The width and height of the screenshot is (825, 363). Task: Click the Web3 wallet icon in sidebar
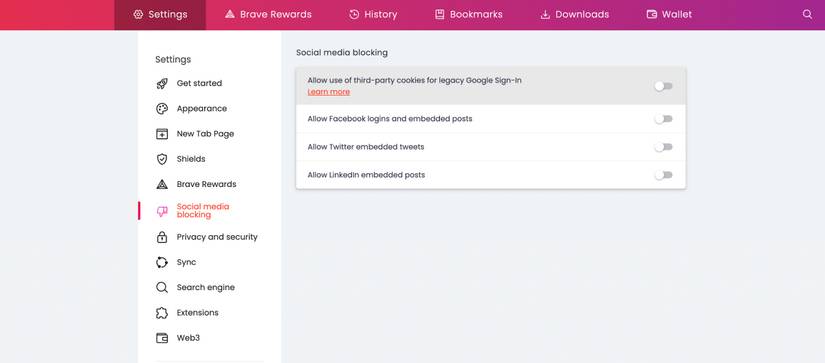[x=162, y=338]
